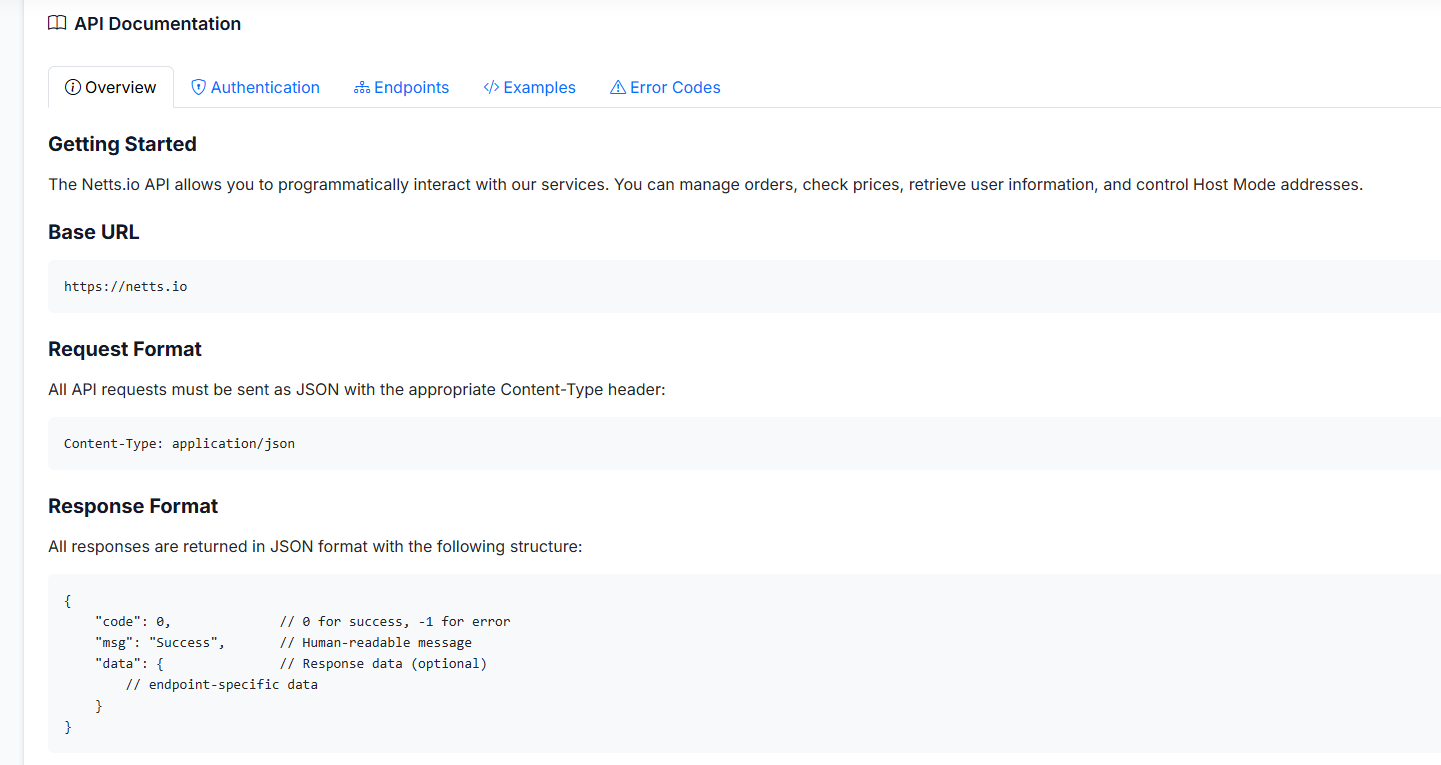Click the warning triangle icon on Error Codes

[x=618, y=88]
